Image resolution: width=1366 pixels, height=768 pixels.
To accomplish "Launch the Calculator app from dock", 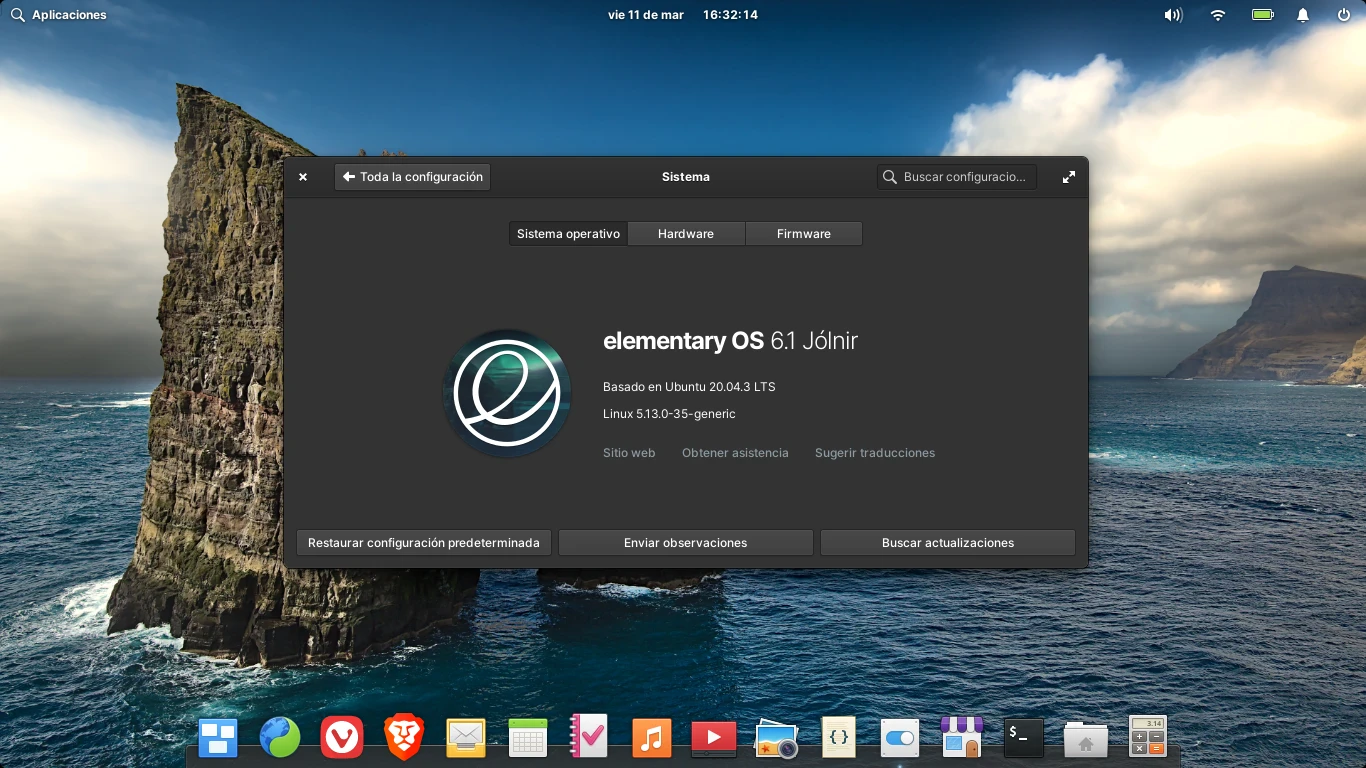I will coord(1148,738).
